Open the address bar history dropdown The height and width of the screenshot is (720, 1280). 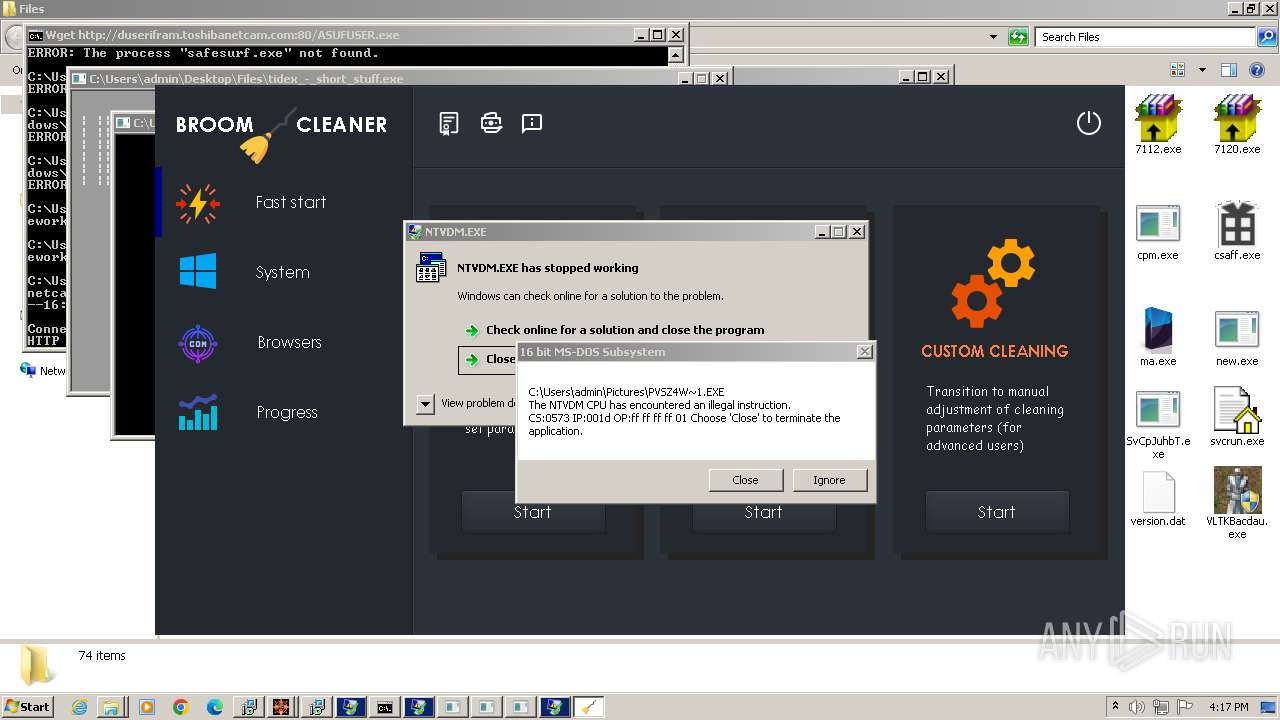click(993, 37)
